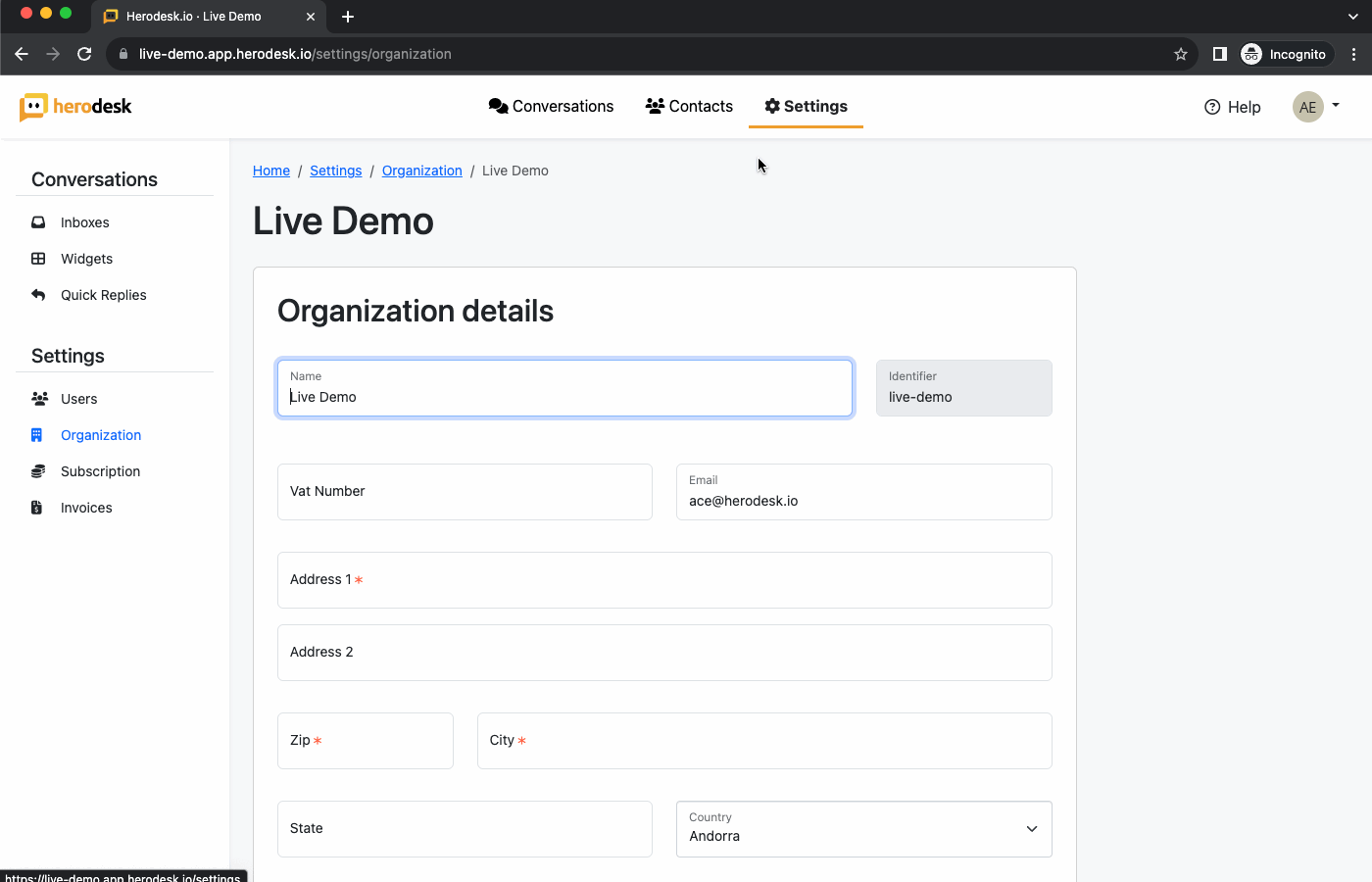The height and width of the screenshot is (882, 1372).
Task: Open the Chrome three-dot menu
Action: coord(1353,54)
